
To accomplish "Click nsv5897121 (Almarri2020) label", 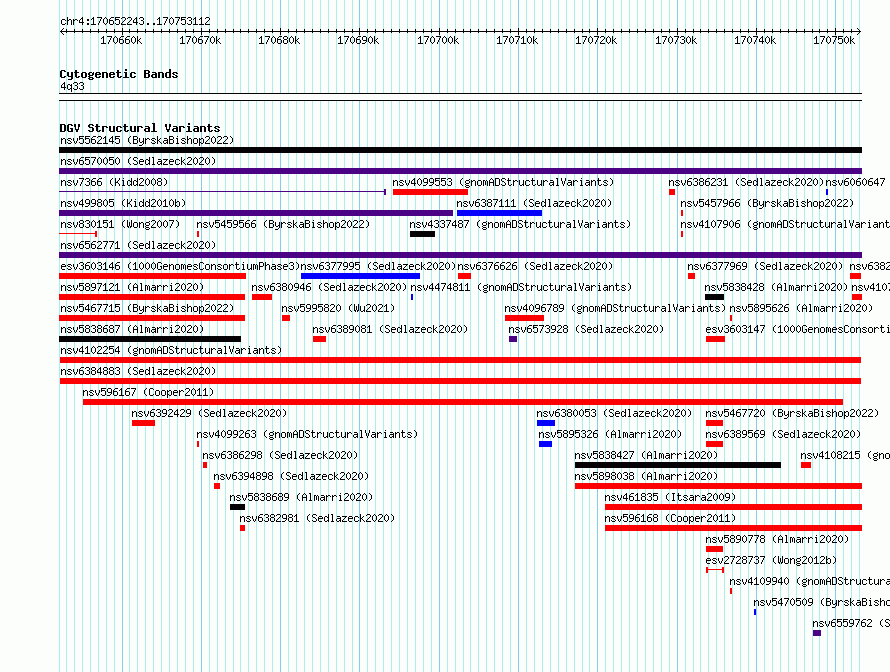I will [x=132, y=287].
